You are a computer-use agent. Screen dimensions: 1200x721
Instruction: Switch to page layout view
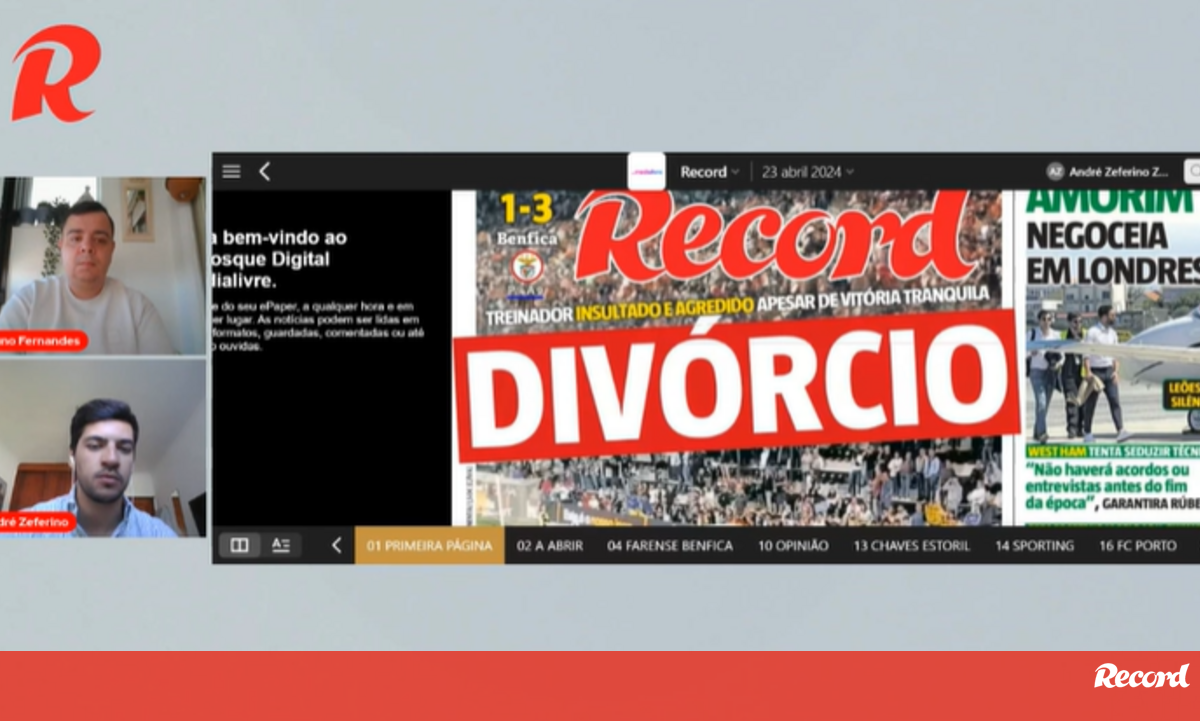coord(240,545)
